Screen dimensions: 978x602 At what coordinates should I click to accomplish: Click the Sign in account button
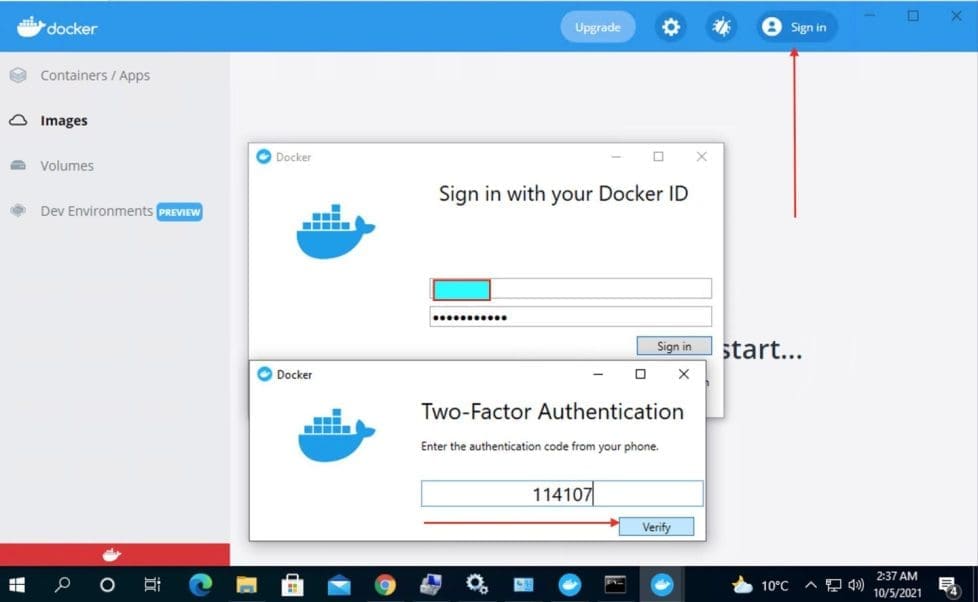797,27
